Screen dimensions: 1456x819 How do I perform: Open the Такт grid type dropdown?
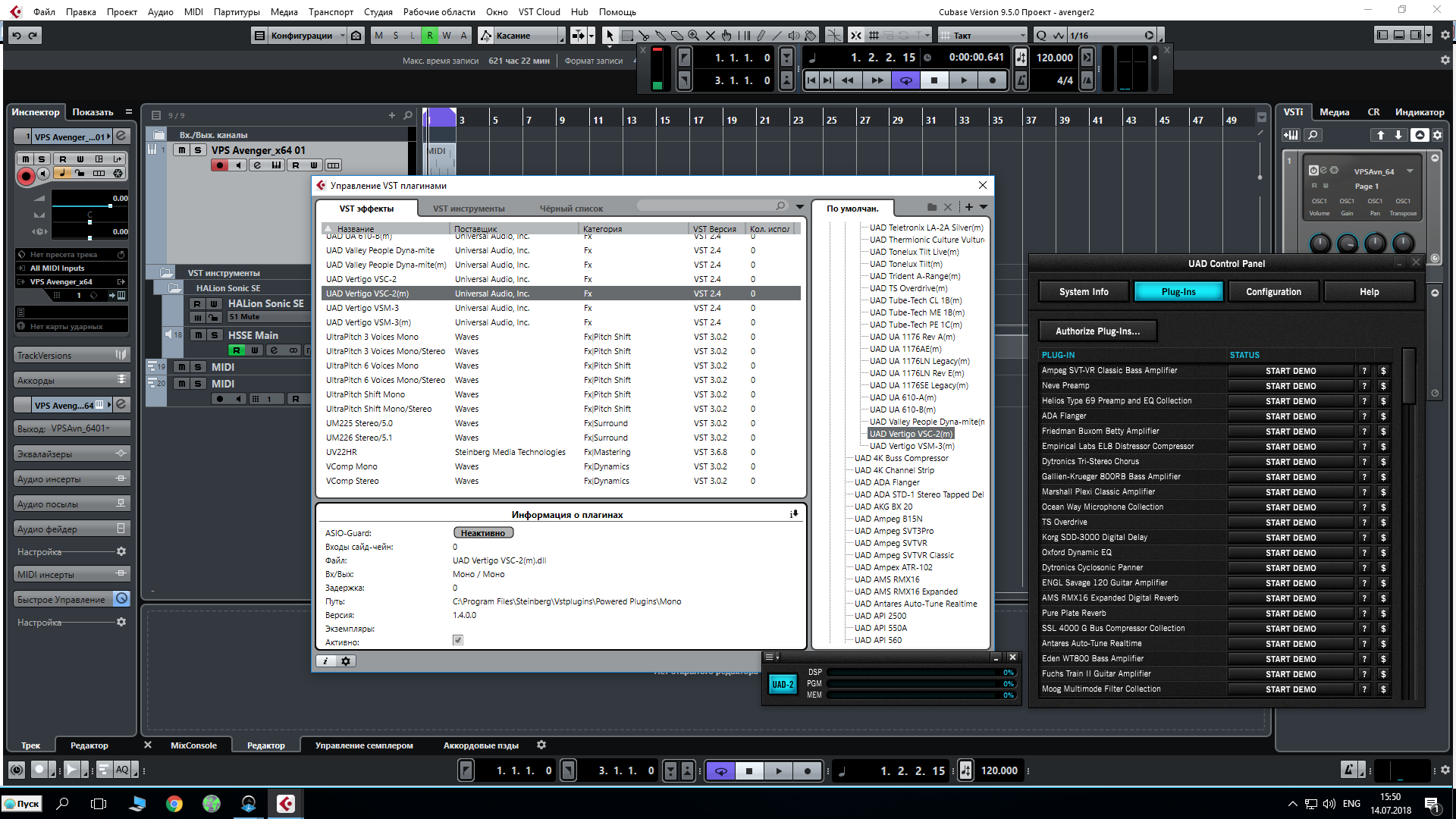[x=983, y=36]
